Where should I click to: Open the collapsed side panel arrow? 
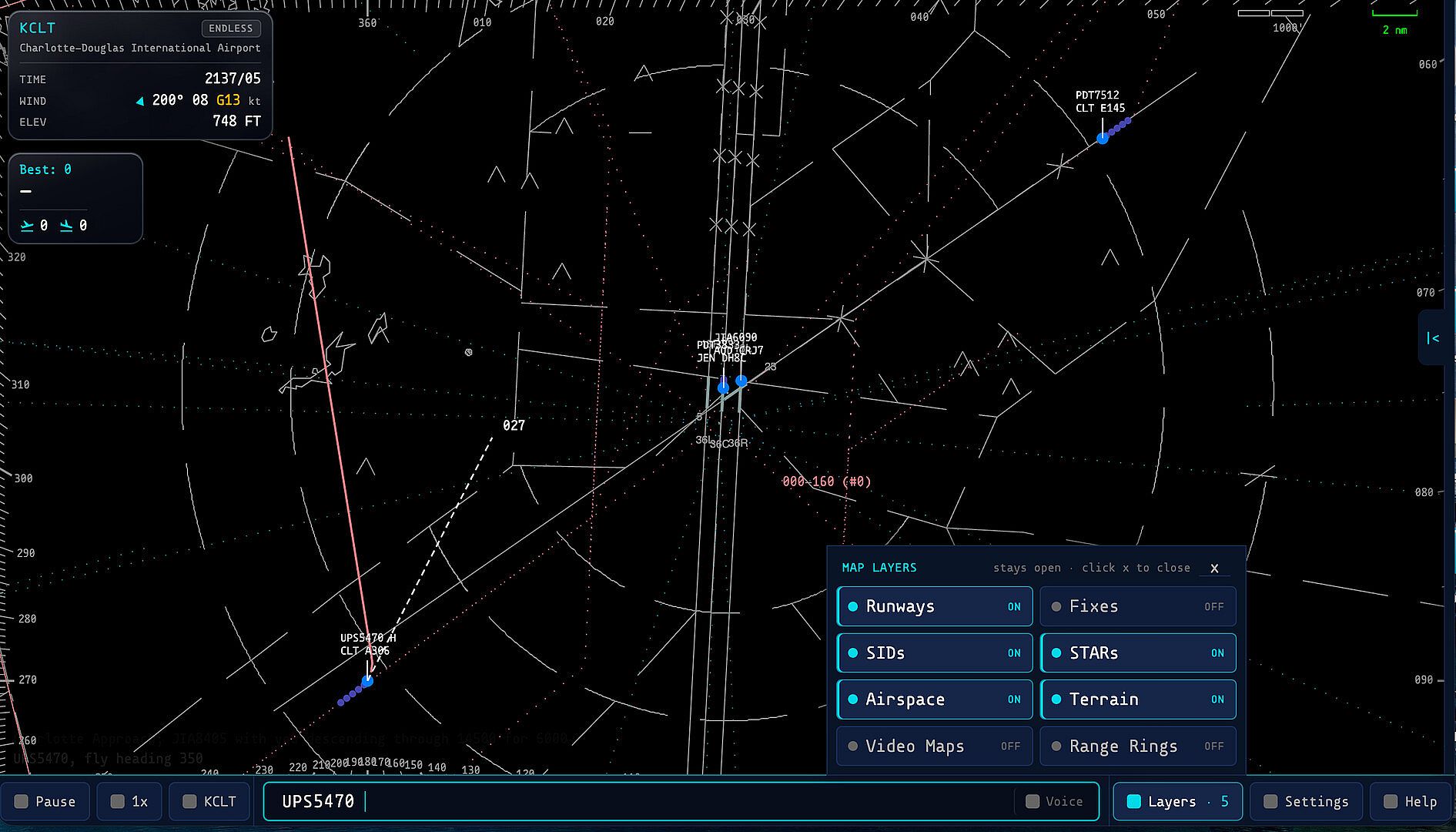[x=1433, y=337]
